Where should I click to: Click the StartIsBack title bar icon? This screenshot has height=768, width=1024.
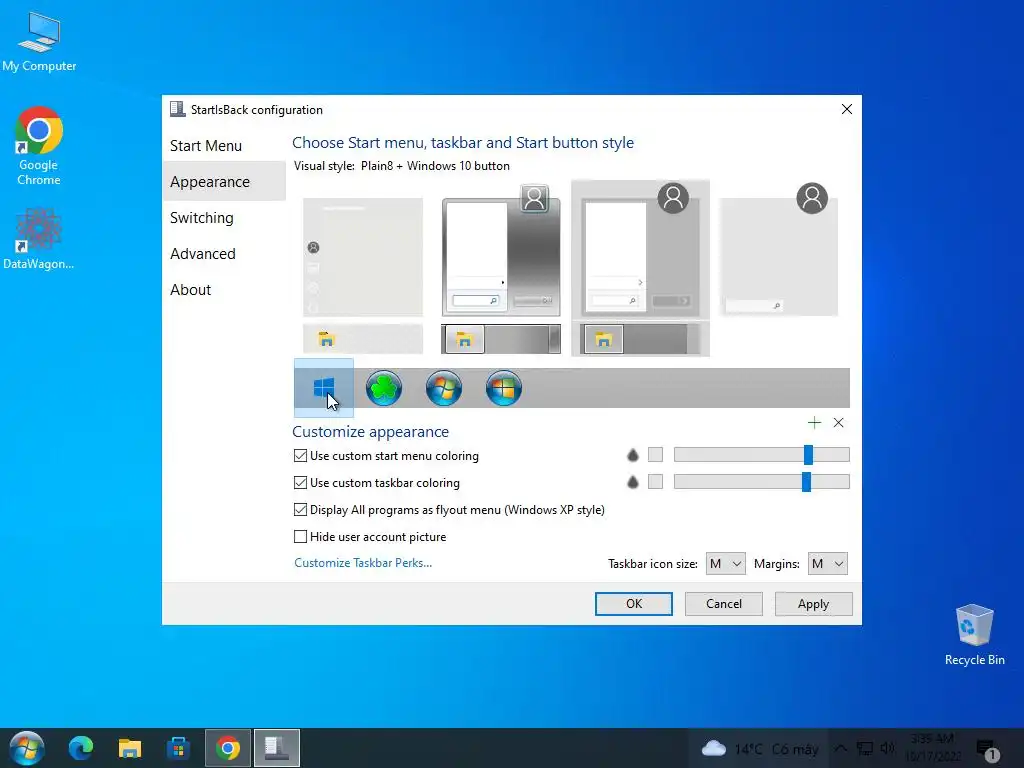click(177, 109)
